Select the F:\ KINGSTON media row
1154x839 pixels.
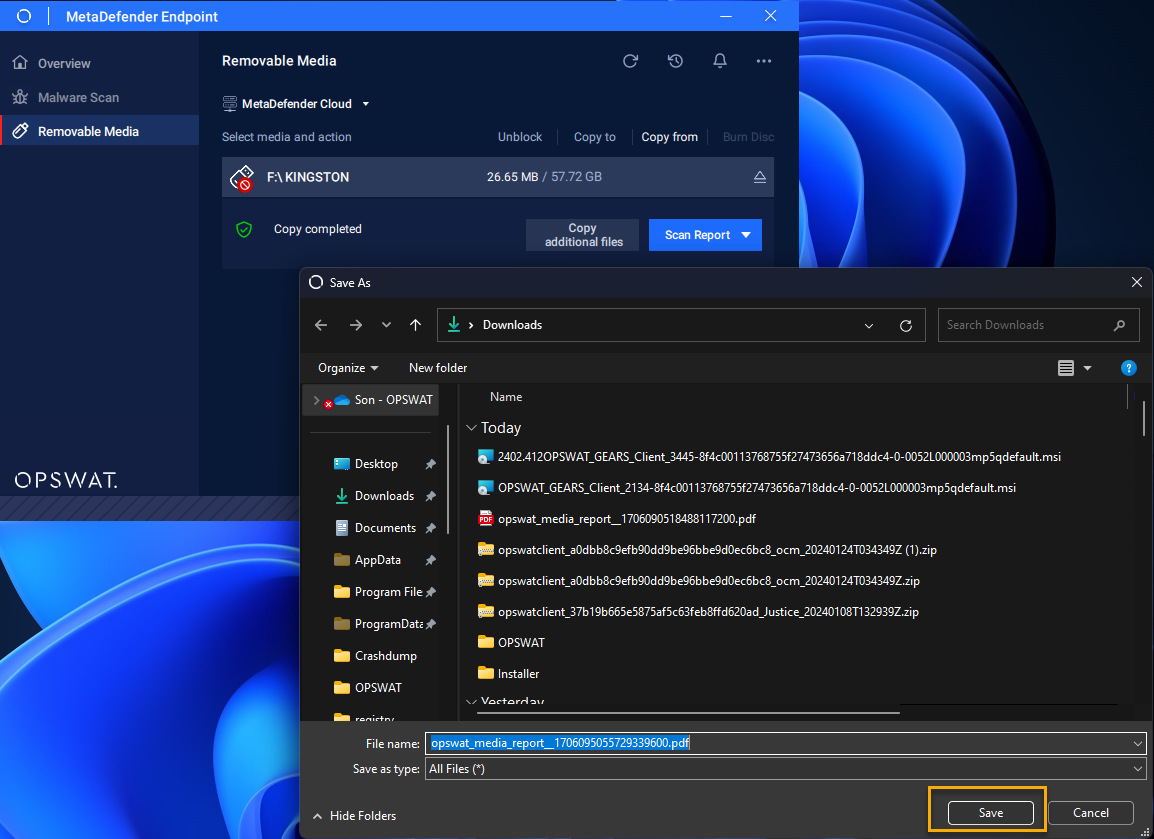pos(498,177)
